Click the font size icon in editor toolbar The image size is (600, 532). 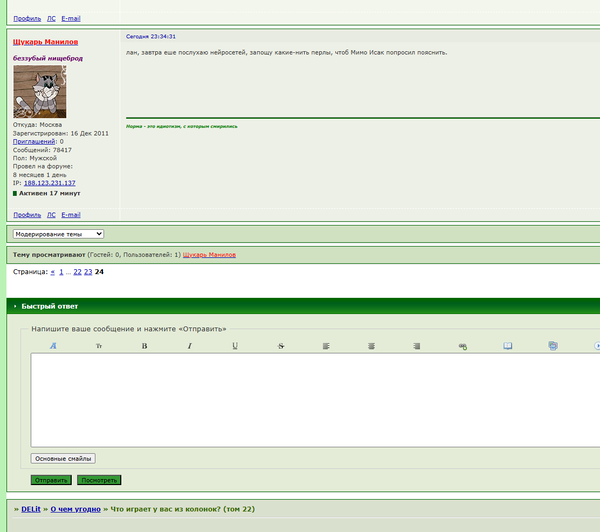(99, 346)
